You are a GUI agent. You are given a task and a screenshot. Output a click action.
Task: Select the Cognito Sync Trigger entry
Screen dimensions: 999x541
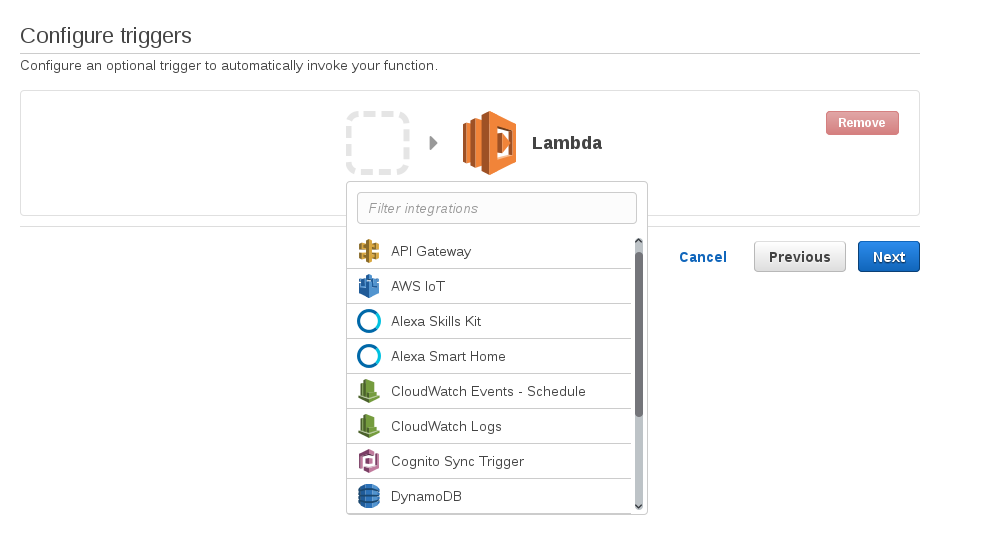[457, 461]
